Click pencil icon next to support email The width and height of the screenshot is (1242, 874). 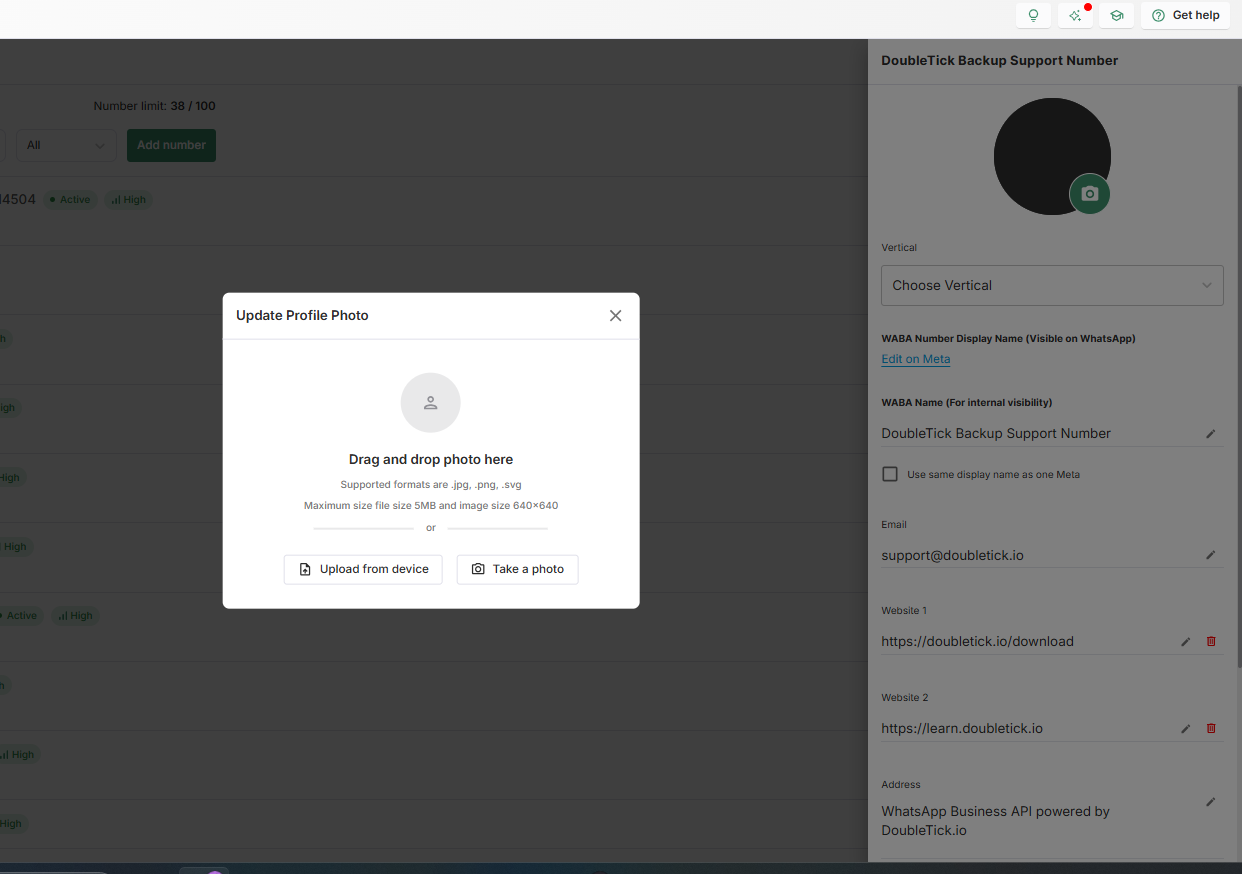[x=1210, y=555]
